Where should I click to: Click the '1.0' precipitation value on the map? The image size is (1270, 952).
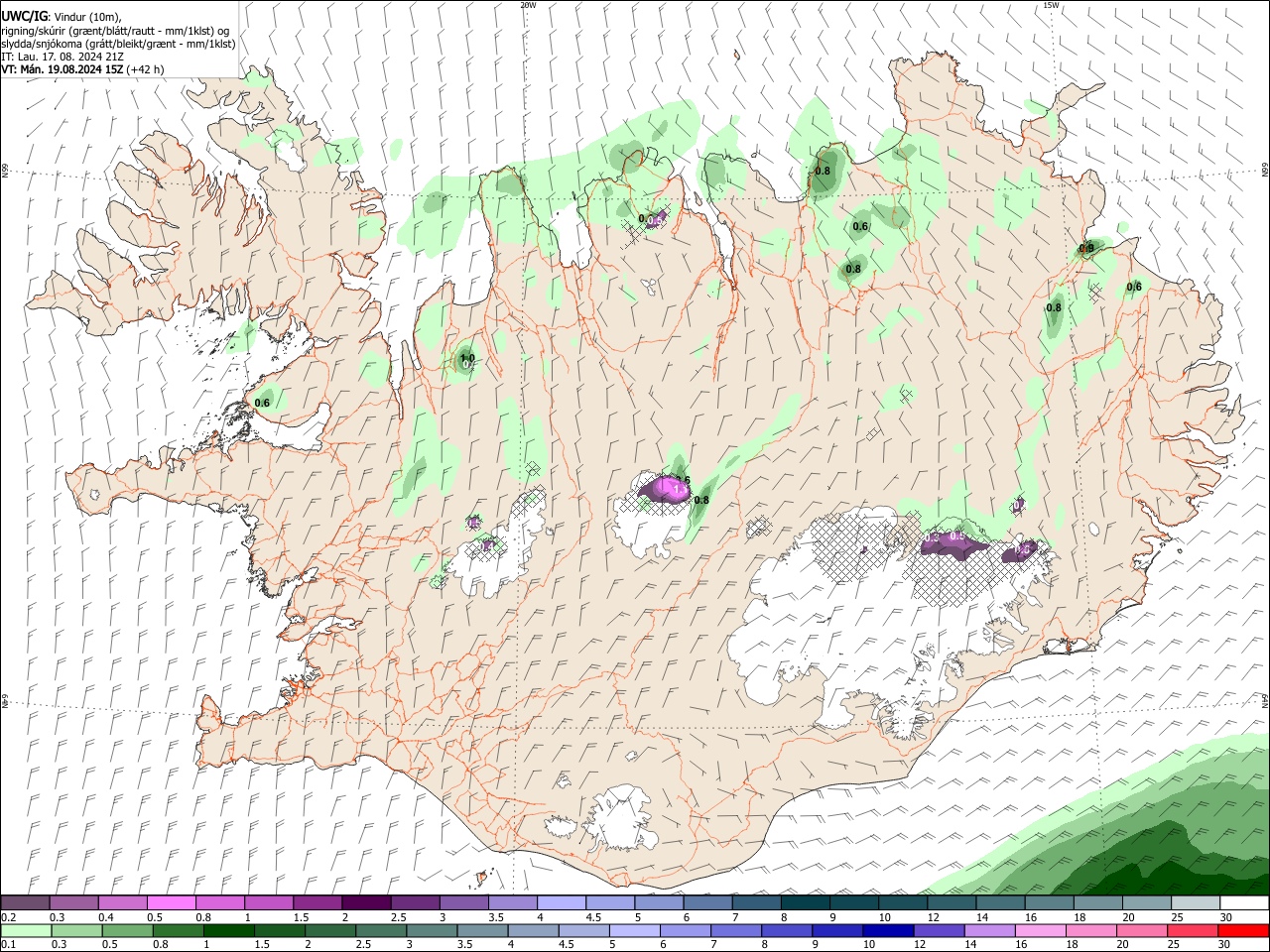click(x=467, y=358)
